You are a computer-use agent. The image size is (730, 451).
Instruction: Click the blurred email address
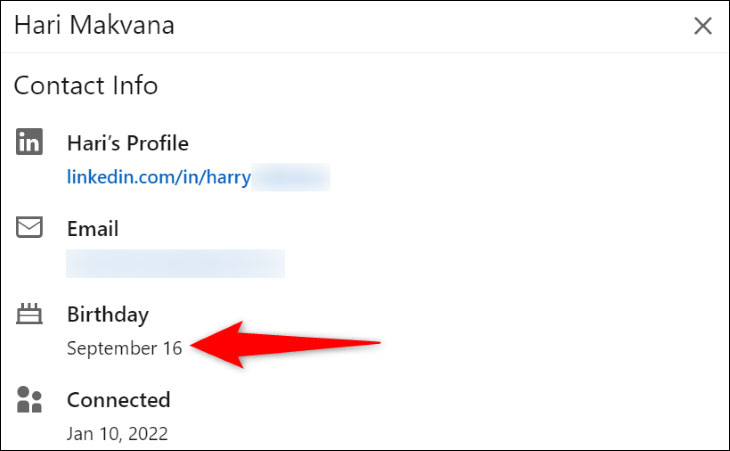(175, 263)
